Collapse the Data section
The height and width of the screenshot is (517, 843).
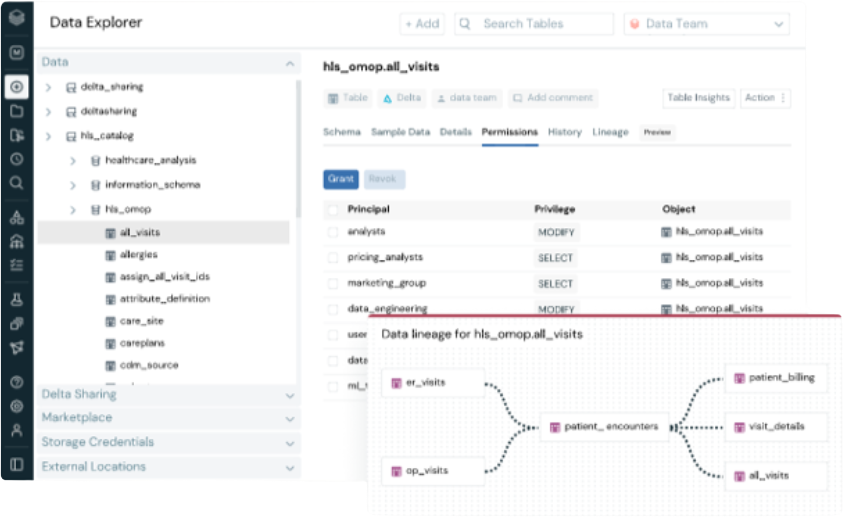click(x=290, y=63)
